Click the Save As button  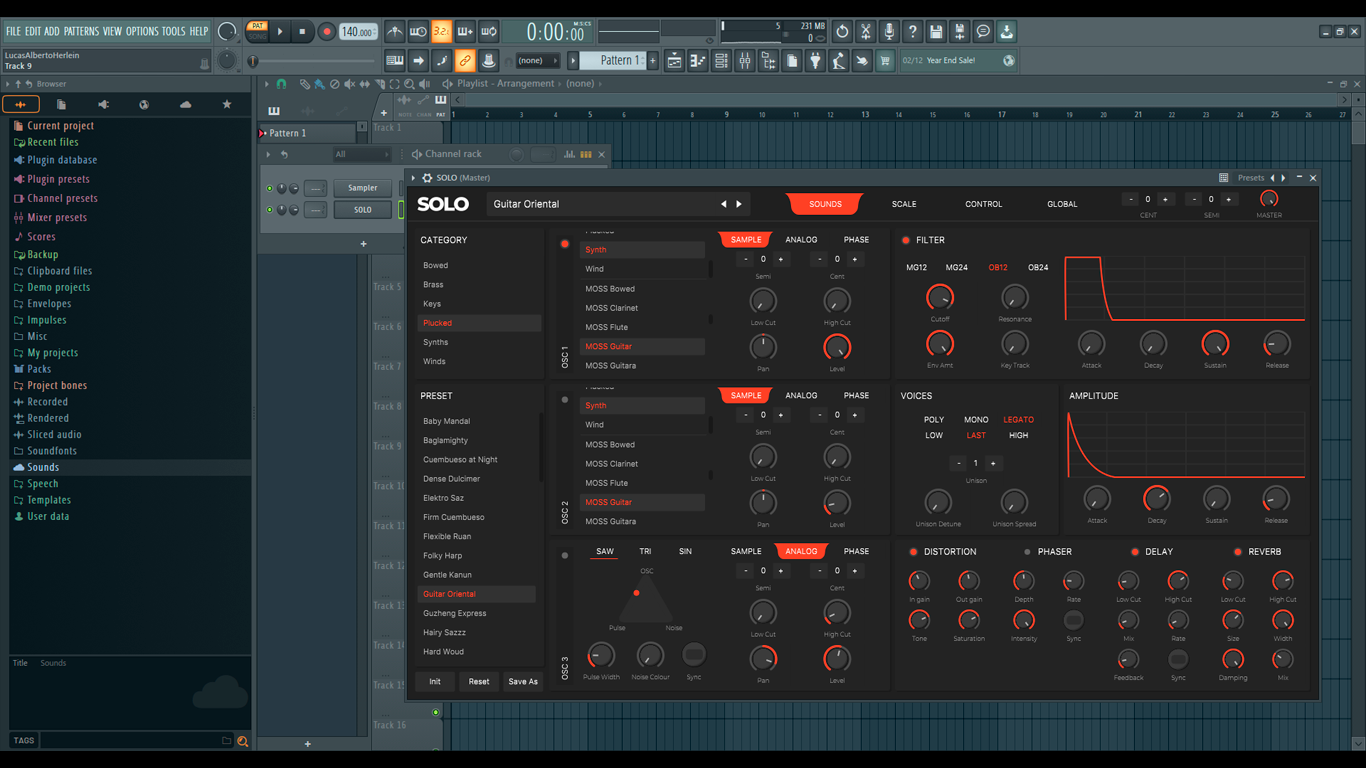[523, 682]
